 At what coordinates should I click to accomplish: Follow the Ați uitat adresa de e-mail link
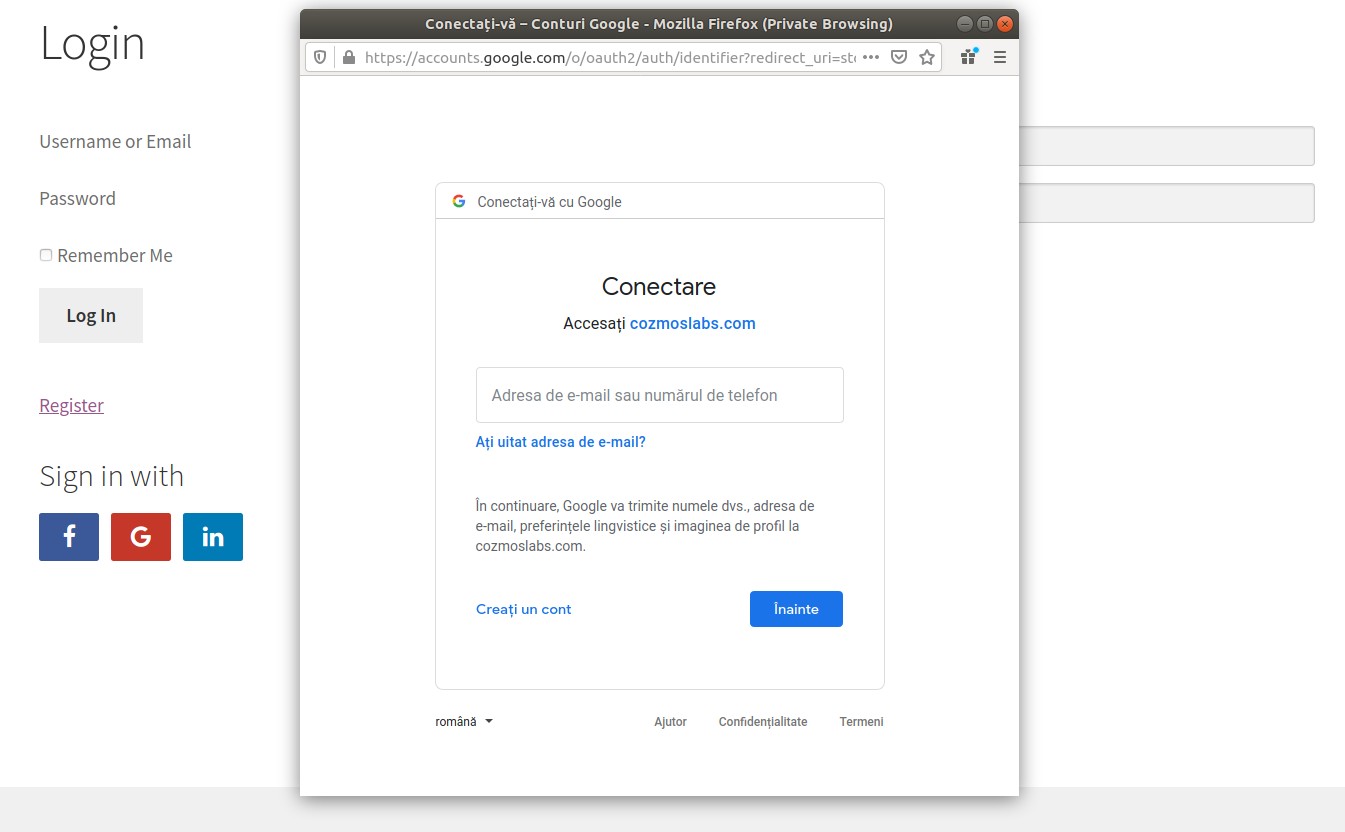561,442
